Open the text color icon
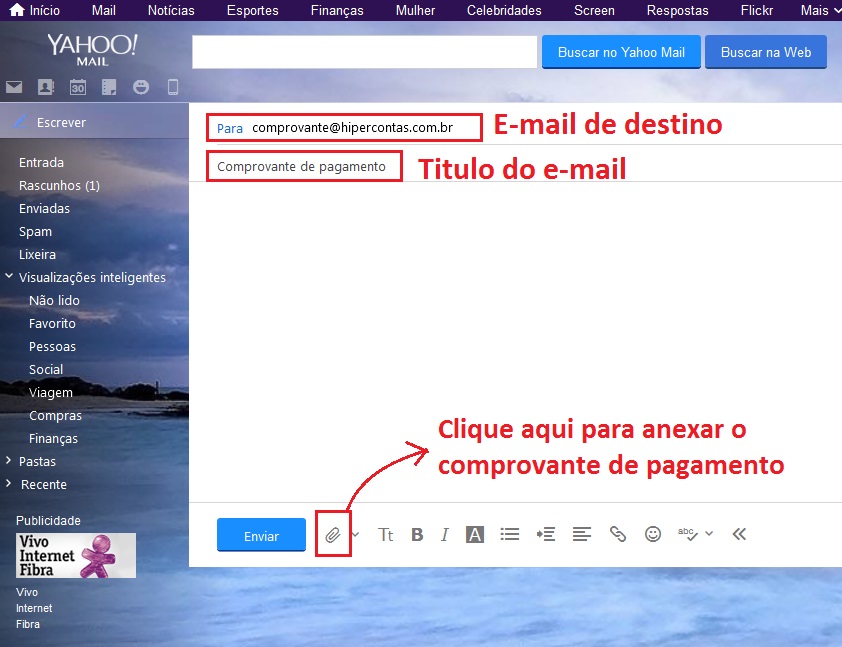 [475, 535]
